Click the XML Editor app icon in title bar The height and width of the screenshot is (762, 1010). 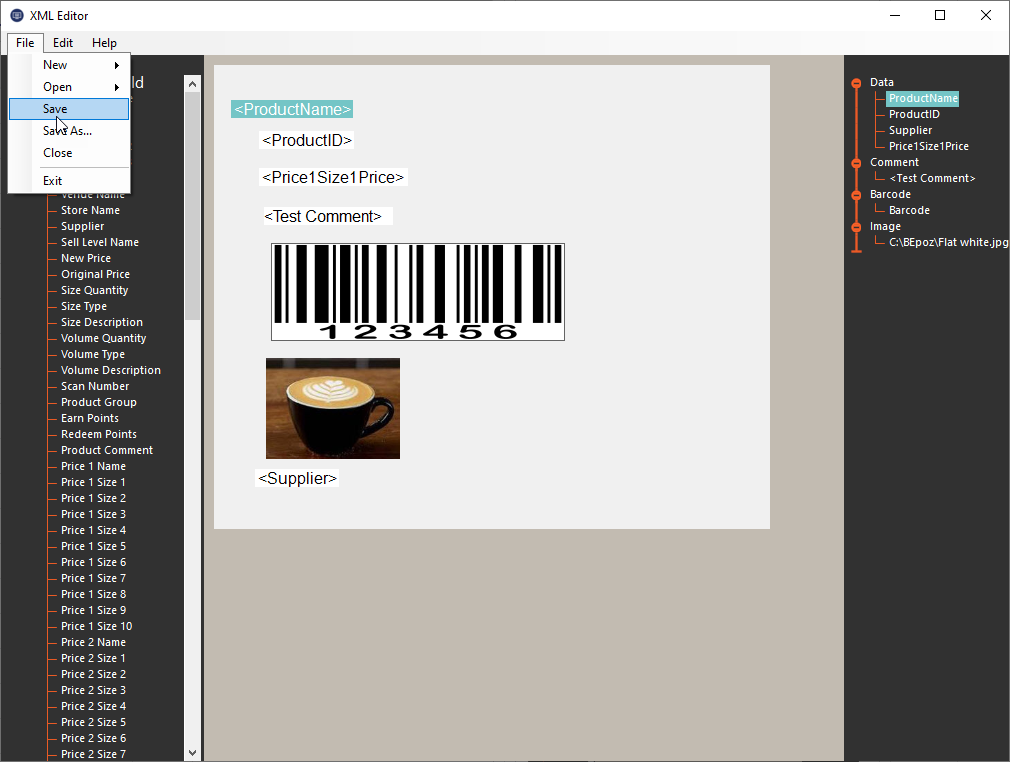[17, 15]
